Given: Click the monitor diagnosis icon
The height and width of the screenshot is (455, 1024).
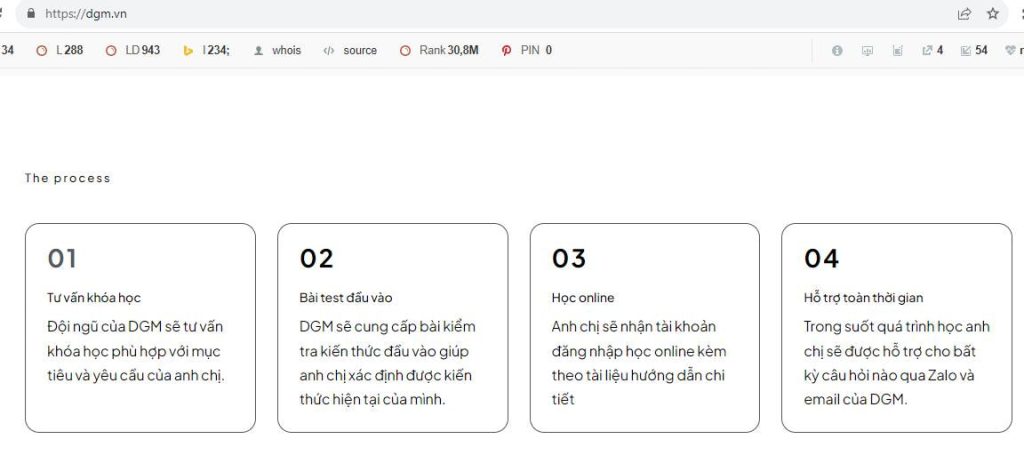Looking at the screenshot, I should [x=867, y=50].
